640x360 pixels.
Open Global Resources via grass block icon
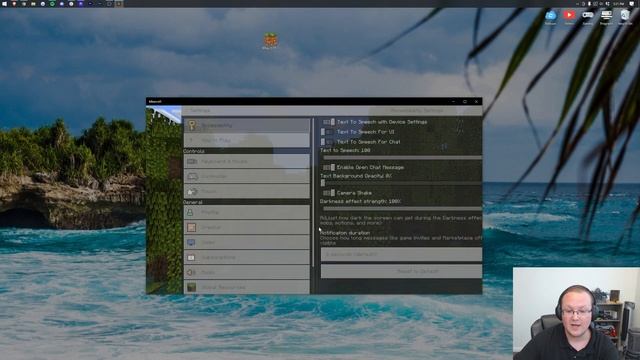point(191,287)
